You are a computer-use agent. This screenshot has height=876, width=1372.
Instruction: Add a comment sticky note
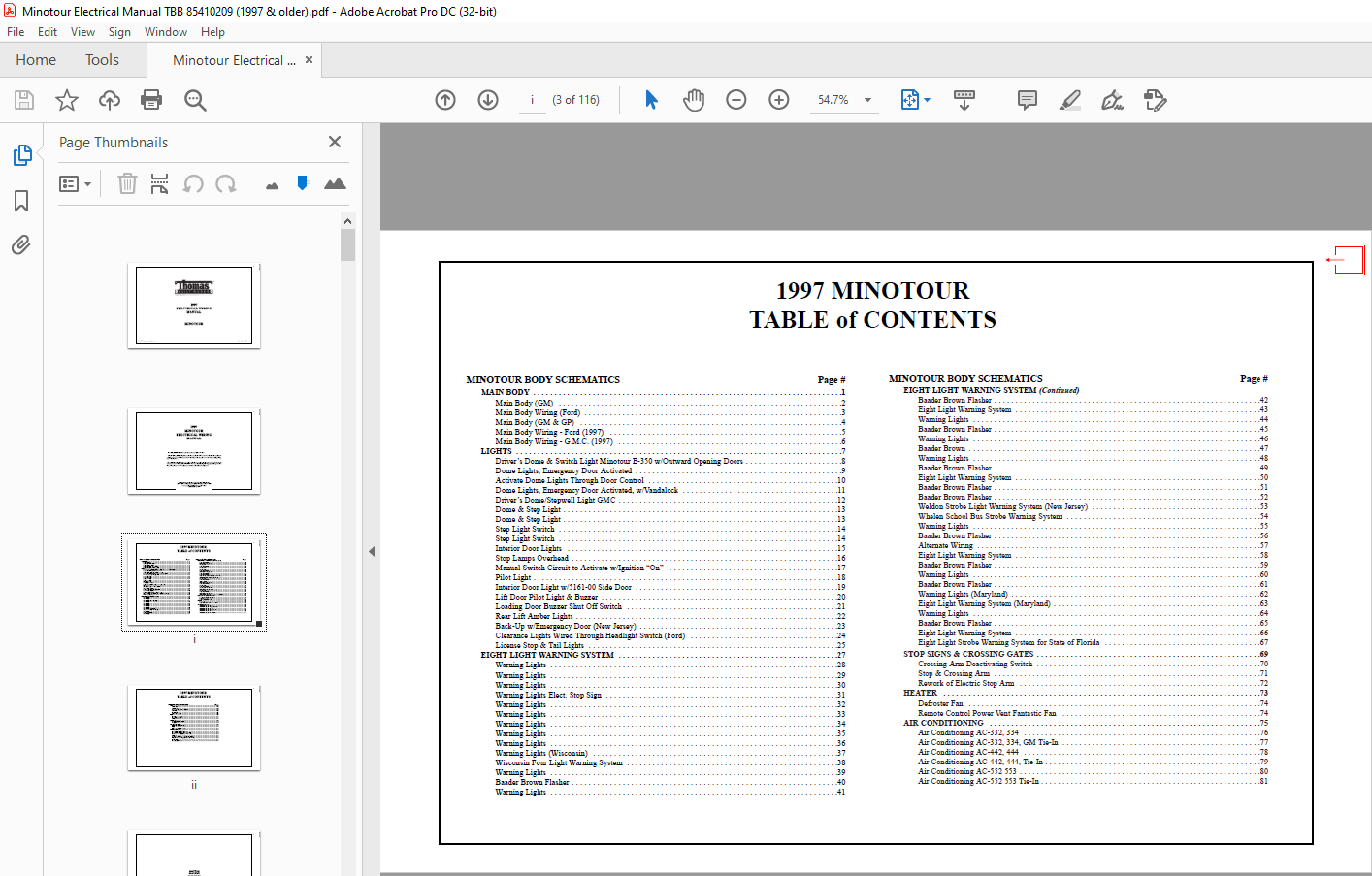[1028, 100]
